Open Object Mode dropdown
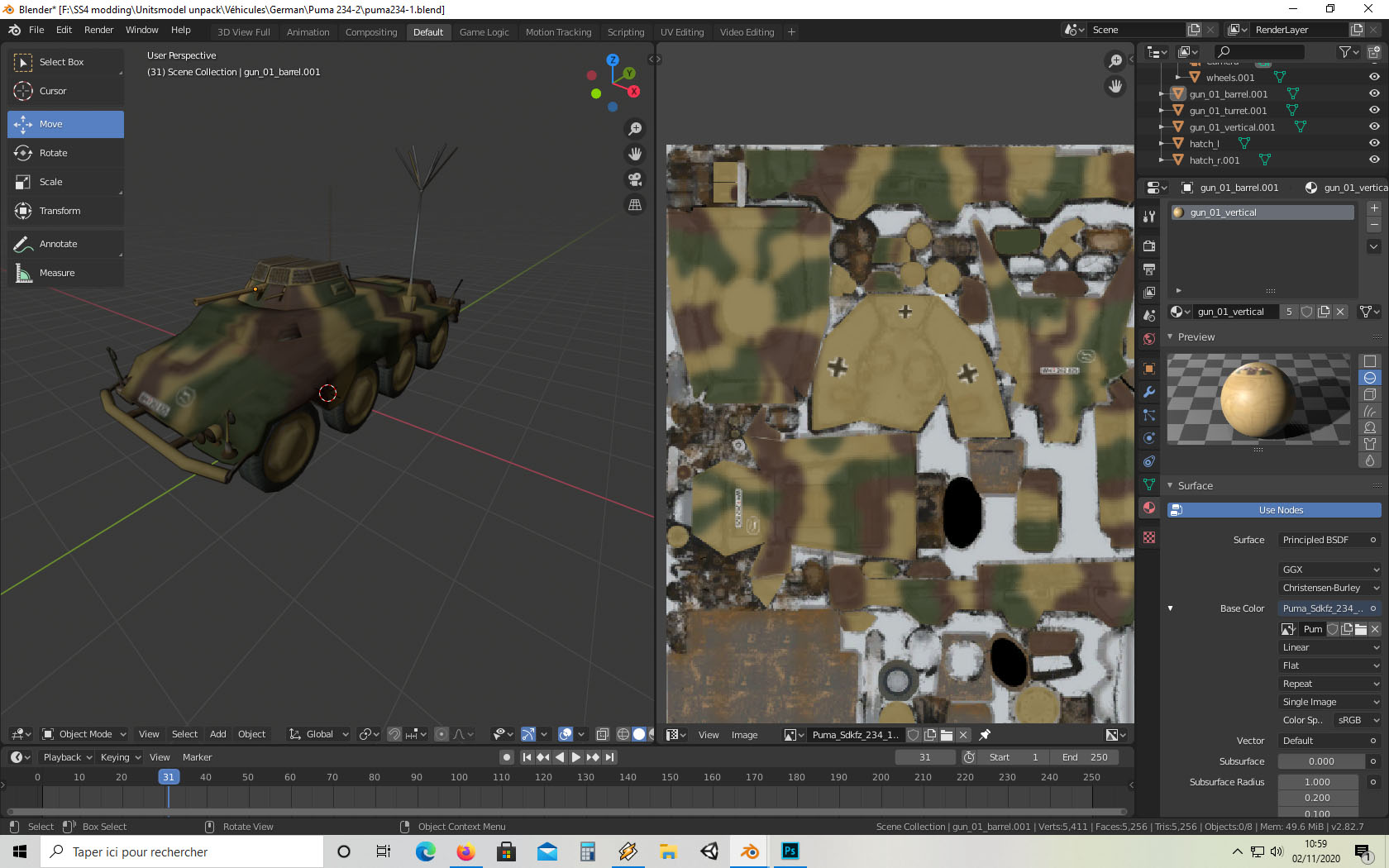 pos(84,734)
